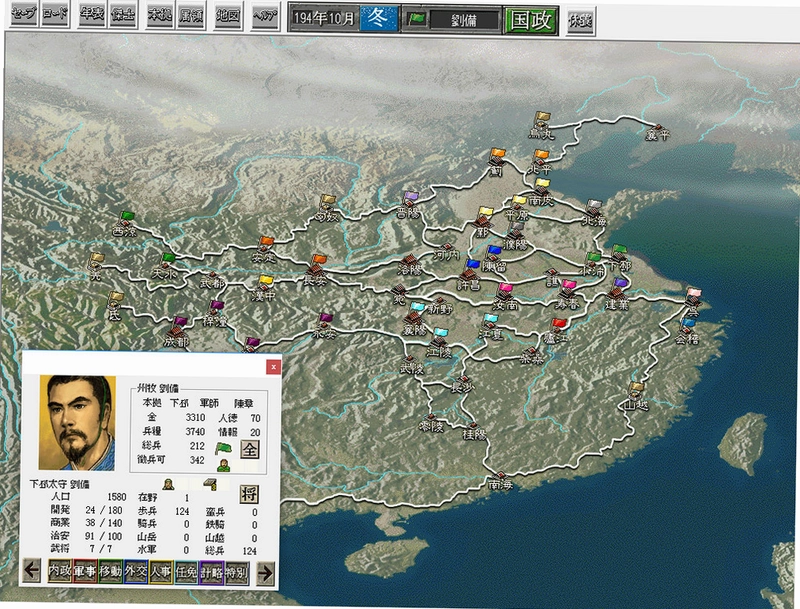Select the 建業 city on the map
800x609 pixels.
[x=617, y=295]
